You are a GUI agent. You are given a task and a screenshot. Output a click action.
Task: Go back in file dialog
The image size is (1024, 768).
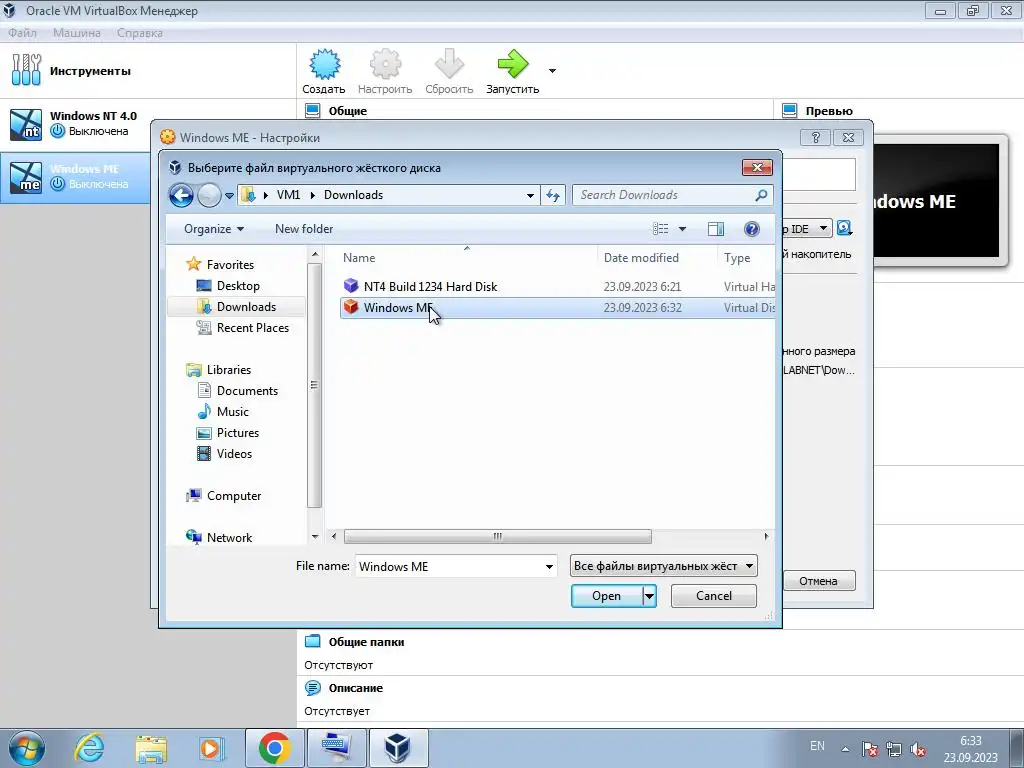click(181, 195)
